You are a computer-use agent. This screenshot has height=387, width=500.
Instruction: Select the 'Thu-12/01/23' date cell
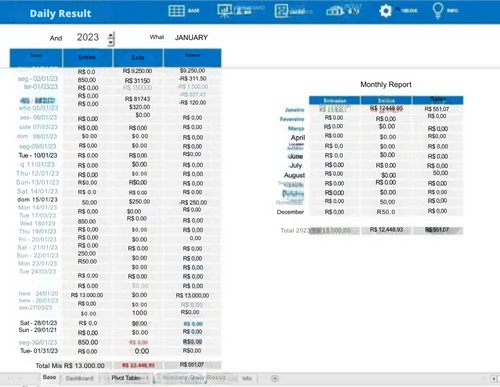tap(37, 174)
